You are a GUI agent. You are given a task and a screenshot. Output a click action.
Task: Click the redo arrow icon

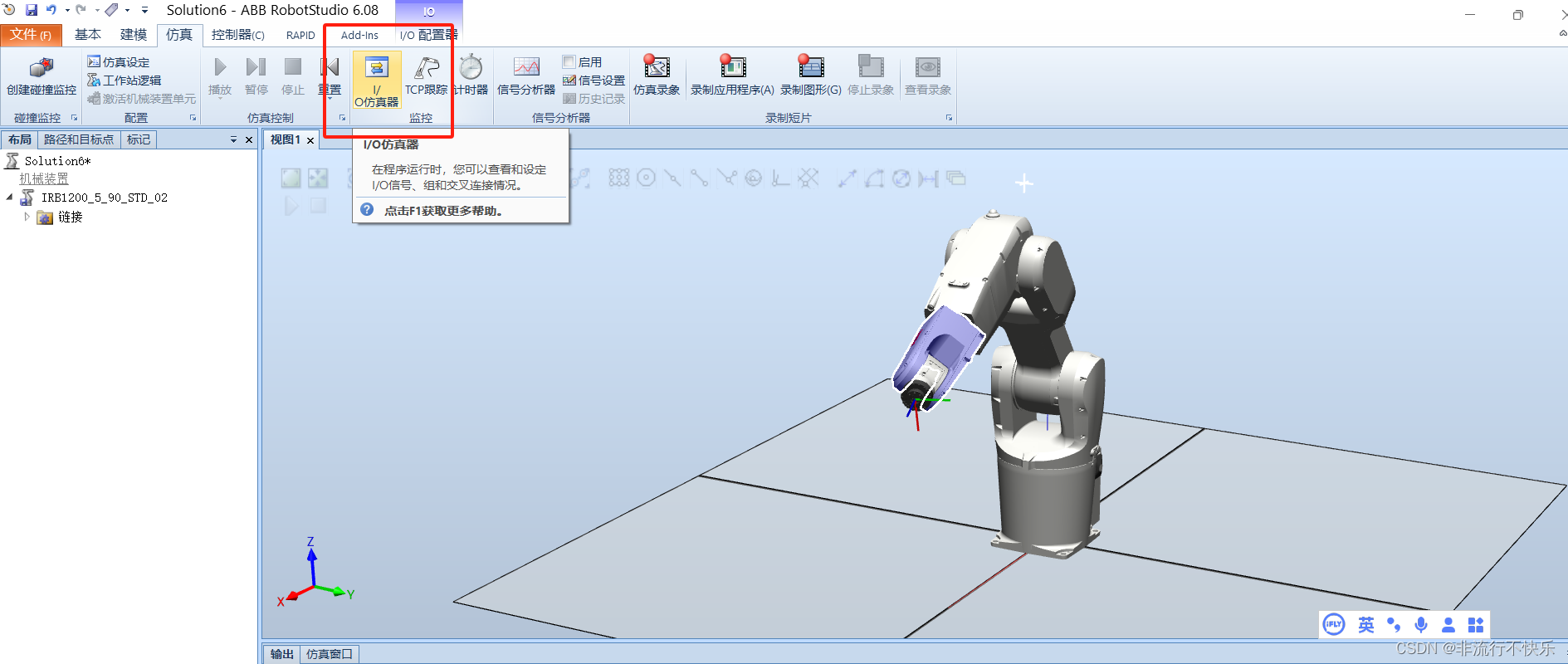coord(81,10)
